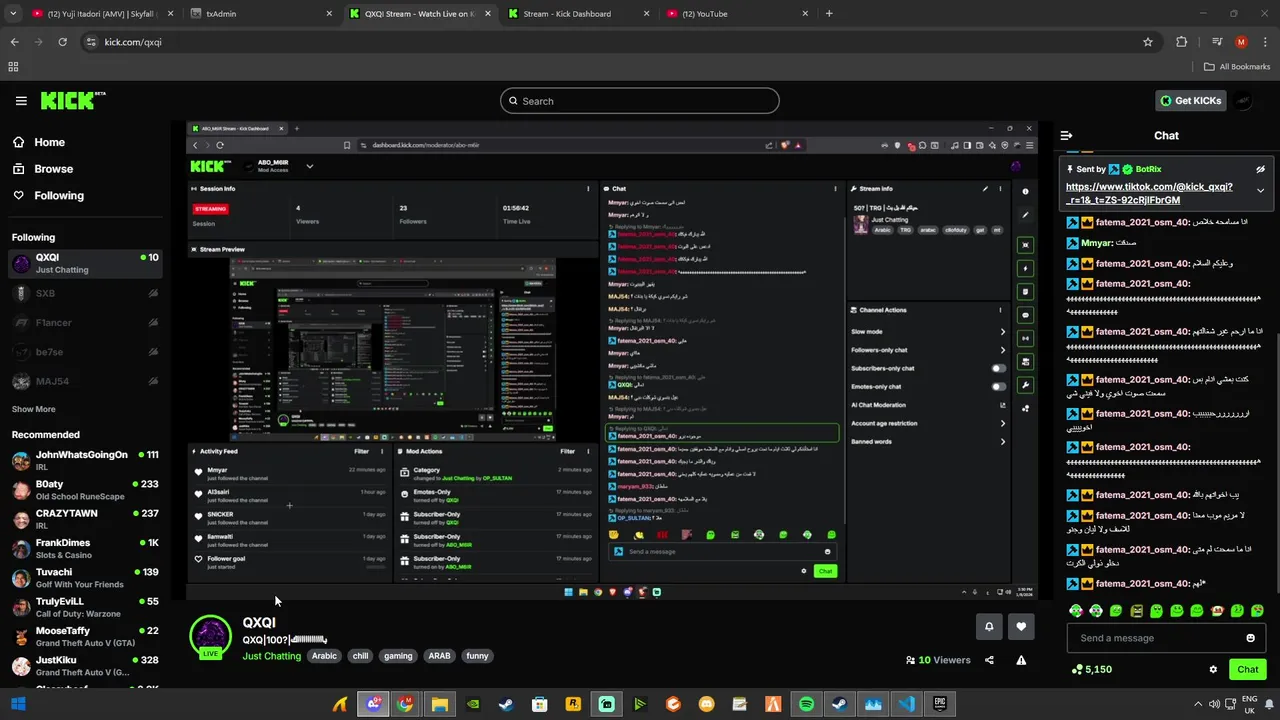The width and height of the screenshot is (1280, 720).
Task: Open All Bookmarks folder
Action: (1237, 67)
